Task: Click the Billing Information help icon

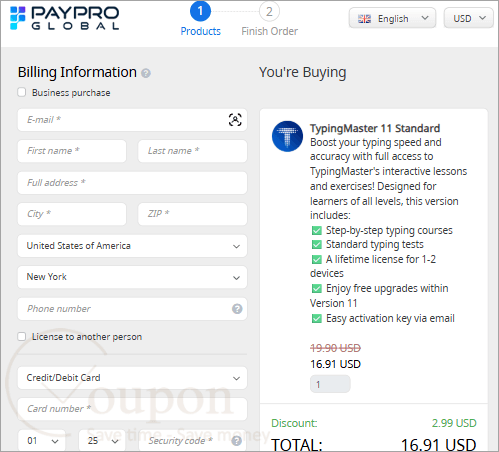Action: (x=146, y=73)
